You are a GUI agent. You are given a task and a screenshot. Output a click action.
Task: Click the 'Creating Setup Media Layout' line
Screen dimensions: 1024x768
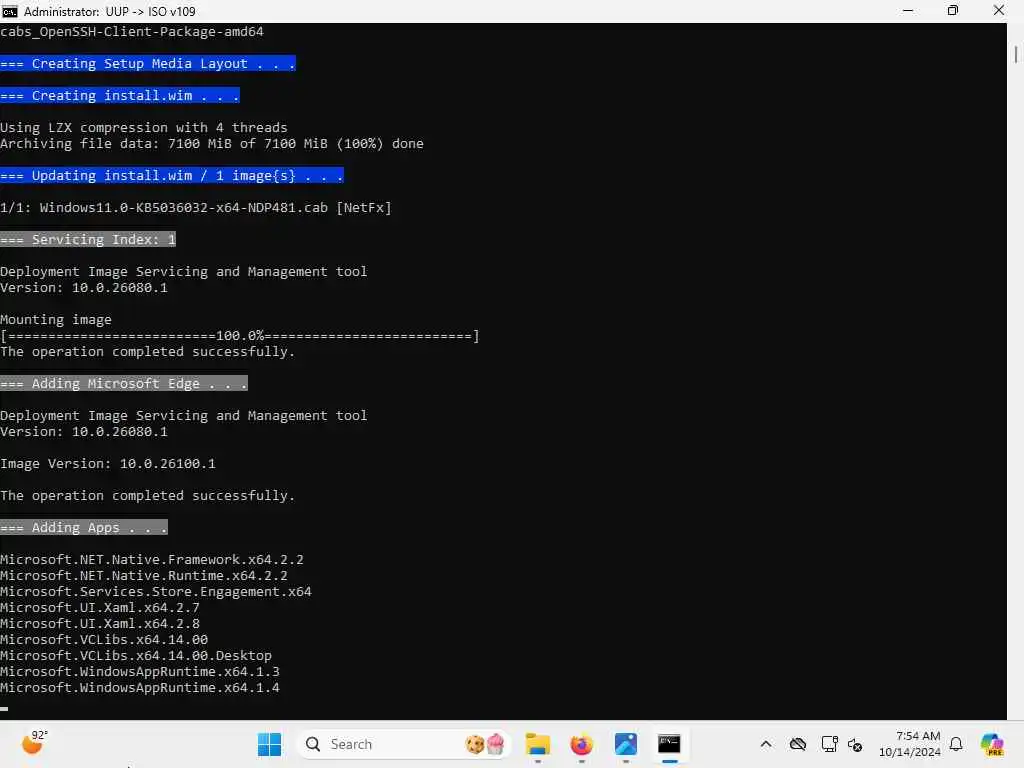148,63
